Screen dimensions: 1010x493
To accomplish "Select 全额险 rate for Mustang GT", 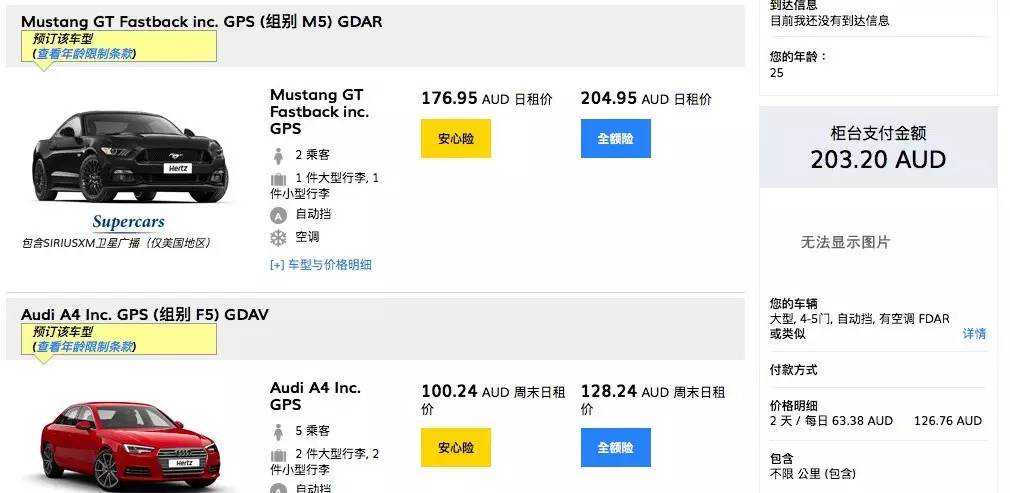I will (x=615, y=139).
